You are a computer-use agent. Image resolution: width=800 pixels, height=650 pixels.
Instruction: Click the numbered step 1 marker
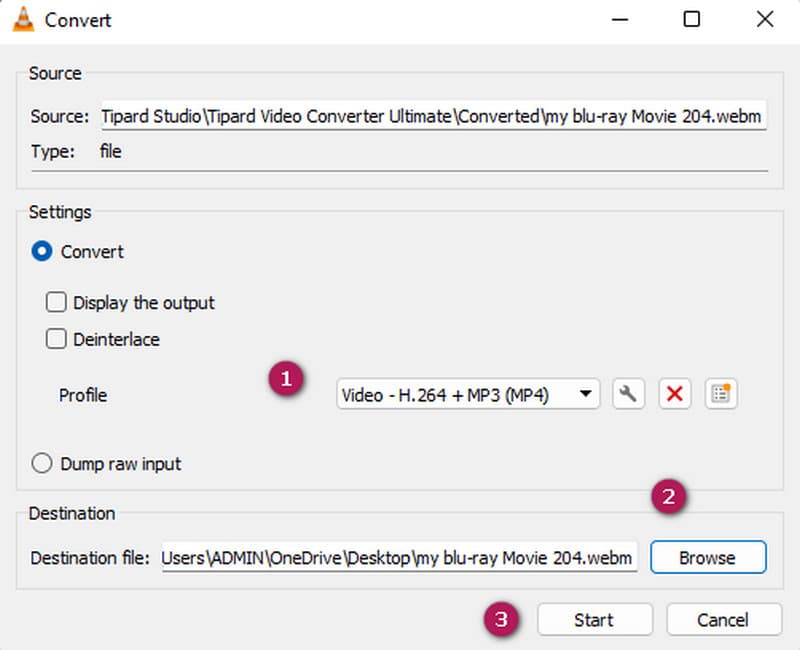click(x=287, y=380)
